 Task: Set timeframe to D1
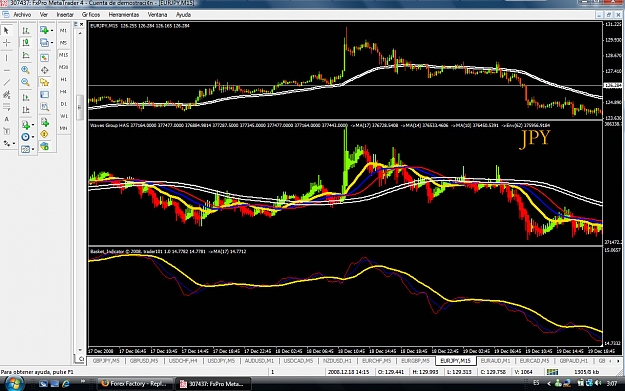(63, 104)
